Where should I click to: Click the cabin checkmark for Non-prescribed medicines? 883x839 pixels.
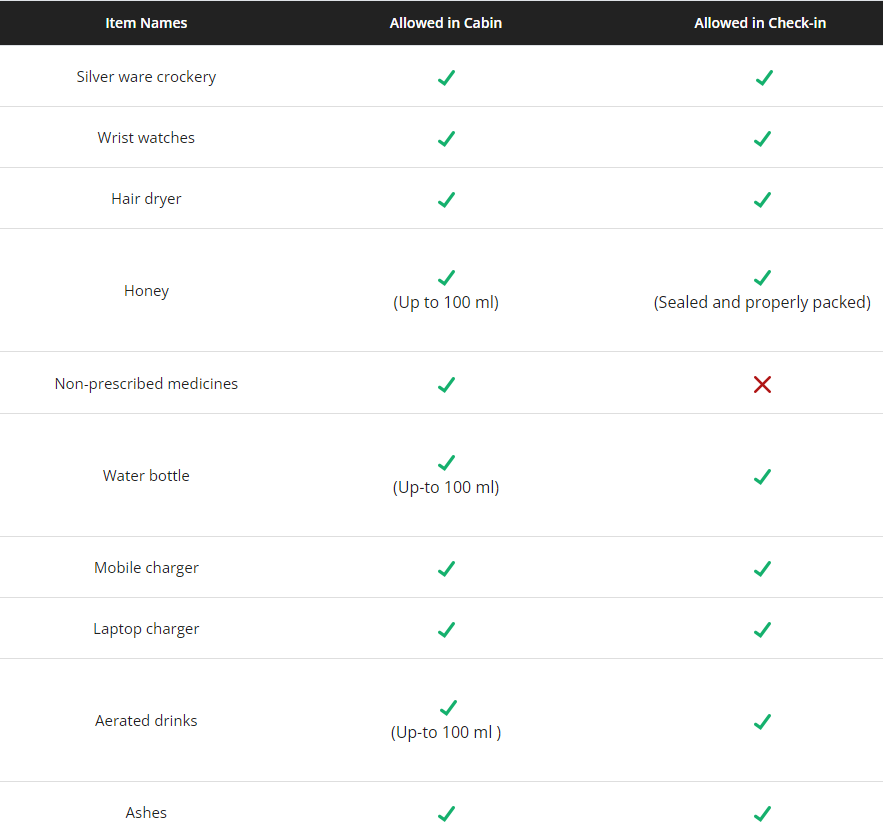(x=446, y=385)
